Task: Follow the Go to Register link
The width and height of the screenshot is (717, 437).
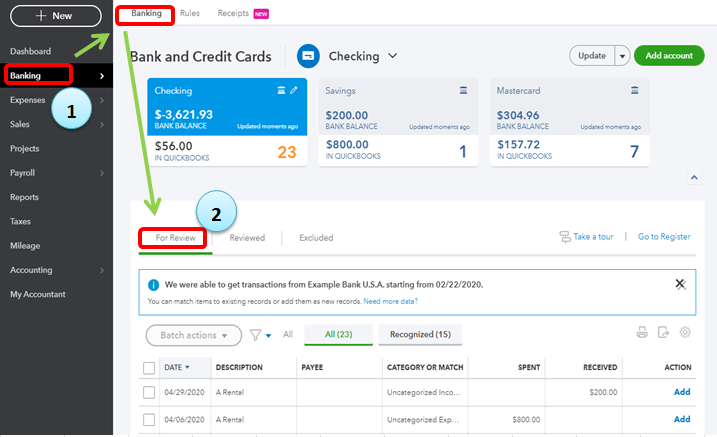Action: [664, 237]
